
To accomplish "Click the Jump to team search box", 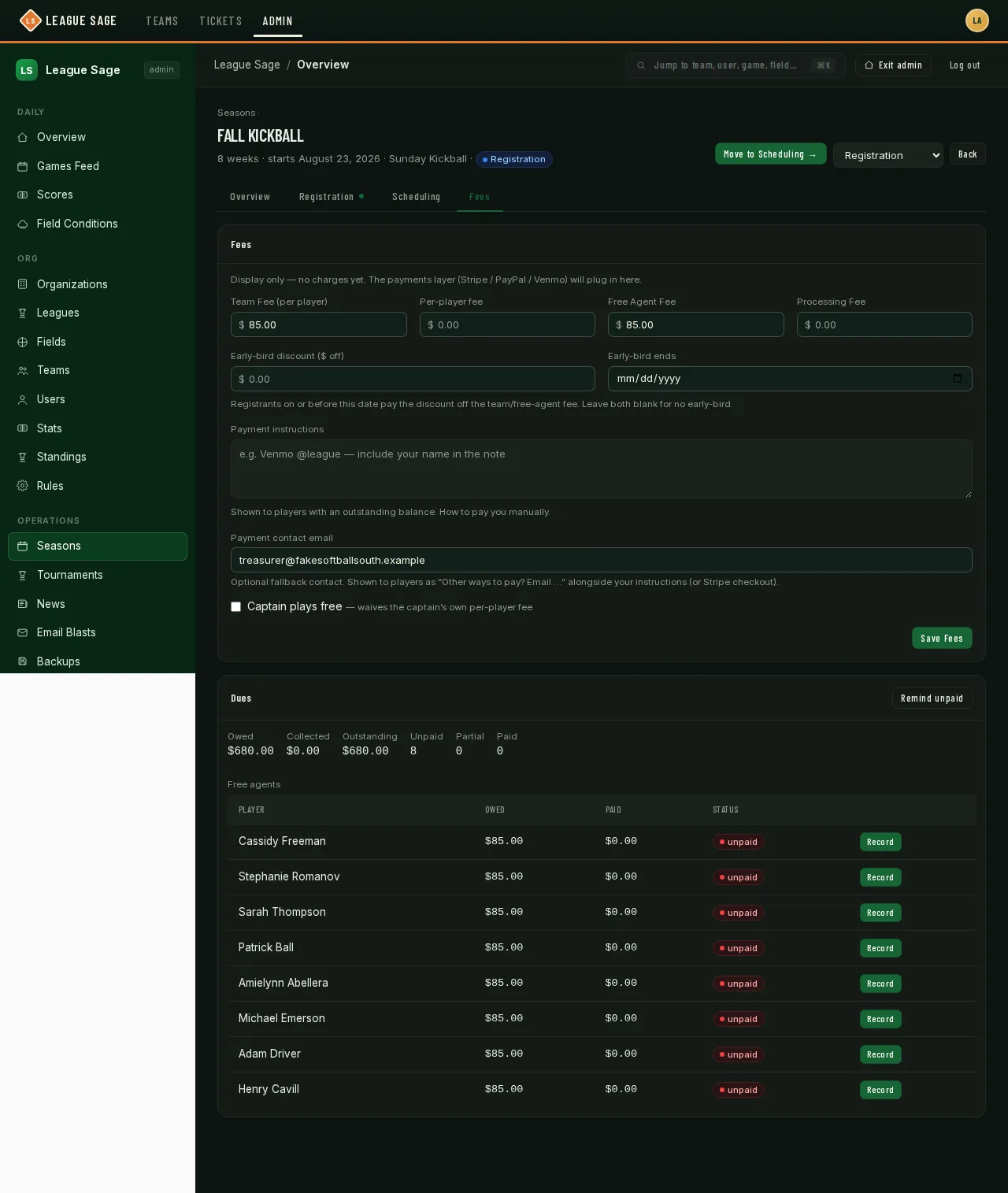I will 736,65.
